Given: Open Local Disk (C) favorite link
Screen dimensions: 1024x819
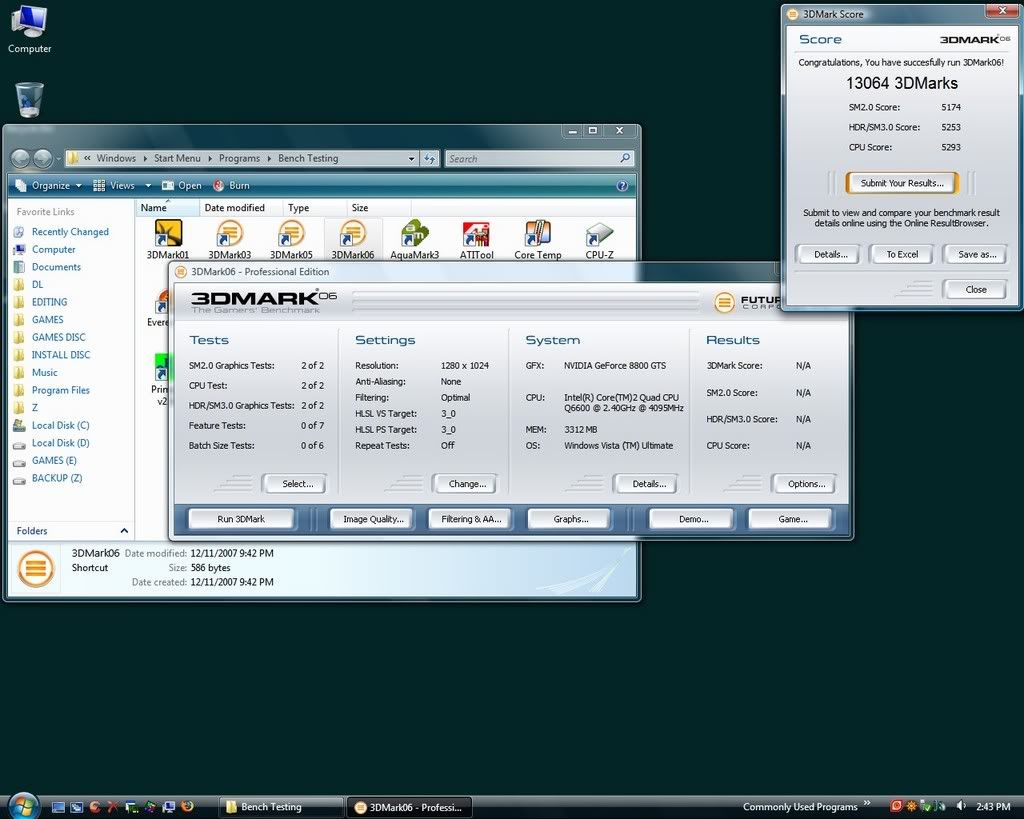Looking at the screenshot, I should (x=60, y=425).
